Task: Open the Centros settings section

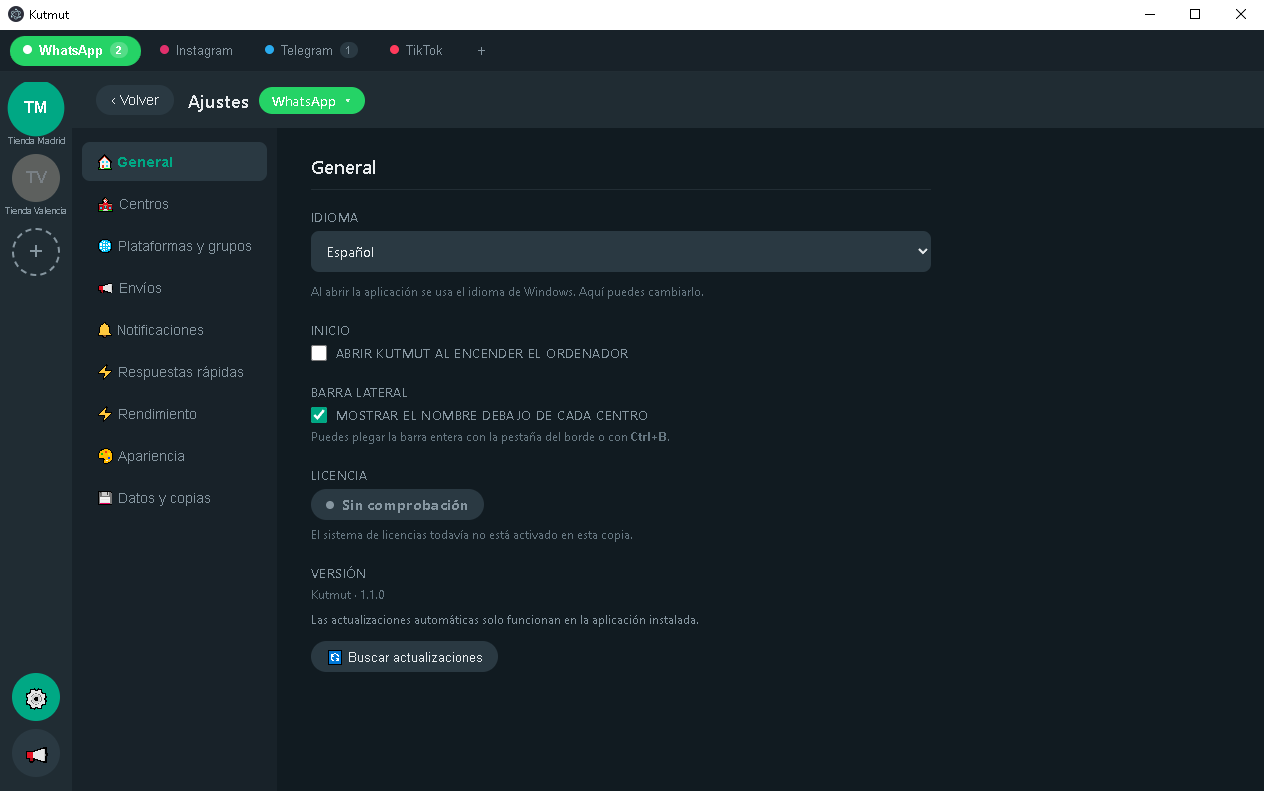Action: 174,204
